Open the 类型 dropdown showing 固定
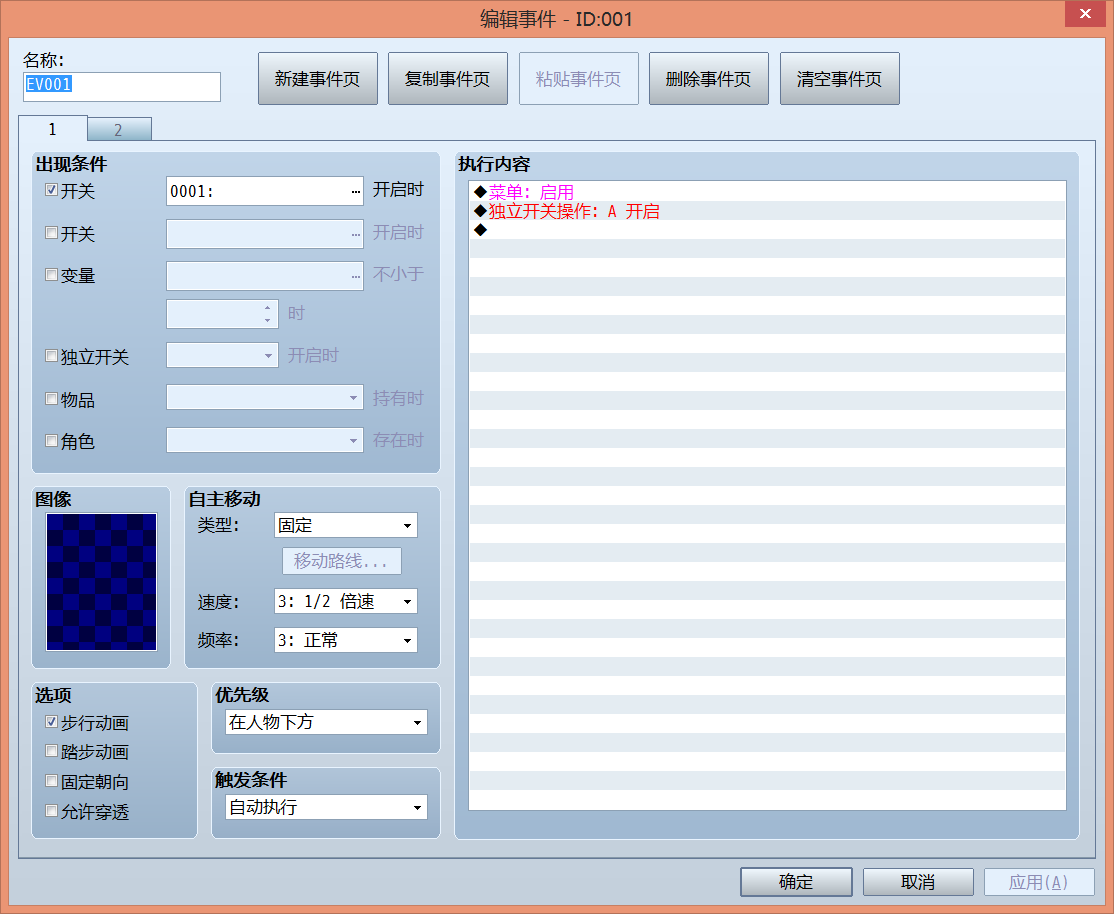Image resolution: width=1114 pixels, height=914 pixels. coord(346,525)
